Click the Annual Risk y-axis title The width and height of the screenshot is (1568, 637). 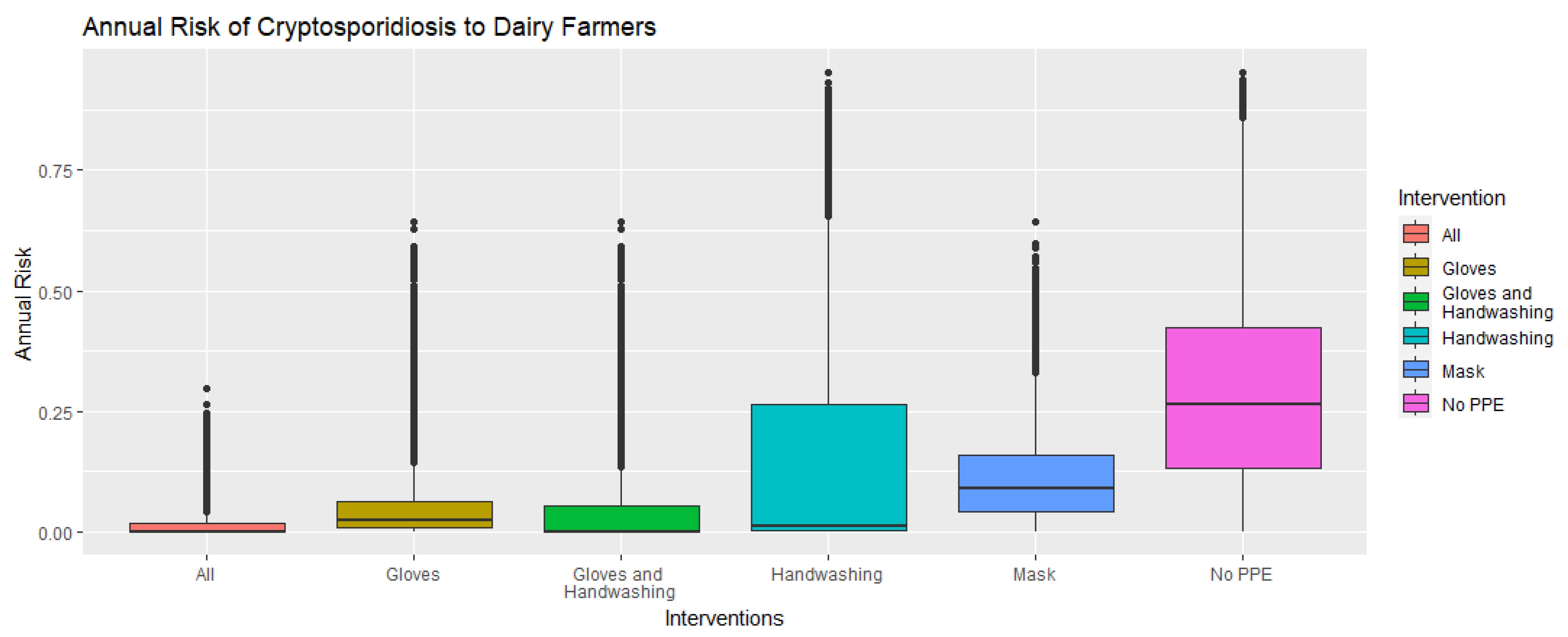click(23, 303)
